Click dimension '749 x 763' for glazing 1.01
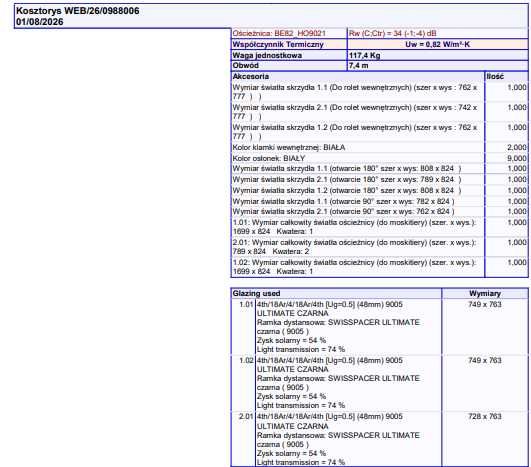The image size is (531, 467). tap(485, 304)
